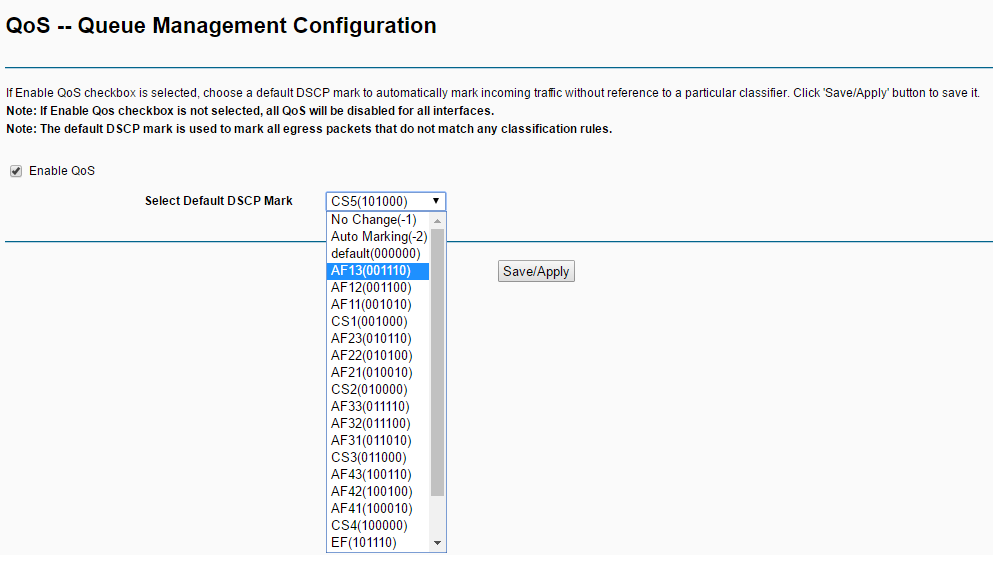Viewport: 993px width, 585px height.
Task: Click the Save/Apply button
Action: [x=536, y=272]
